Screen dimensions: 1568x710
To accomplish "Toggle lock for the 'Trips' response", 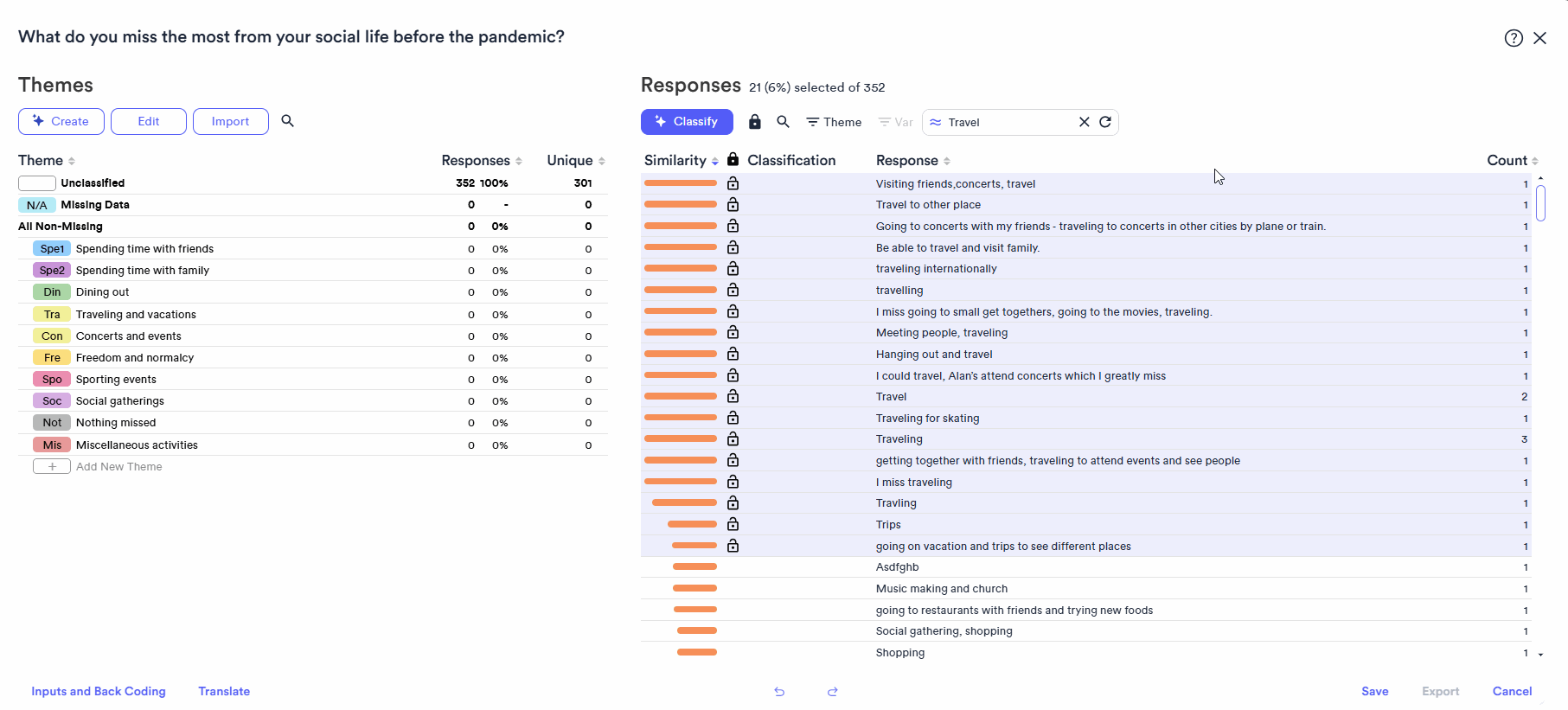I will (733, 525).
